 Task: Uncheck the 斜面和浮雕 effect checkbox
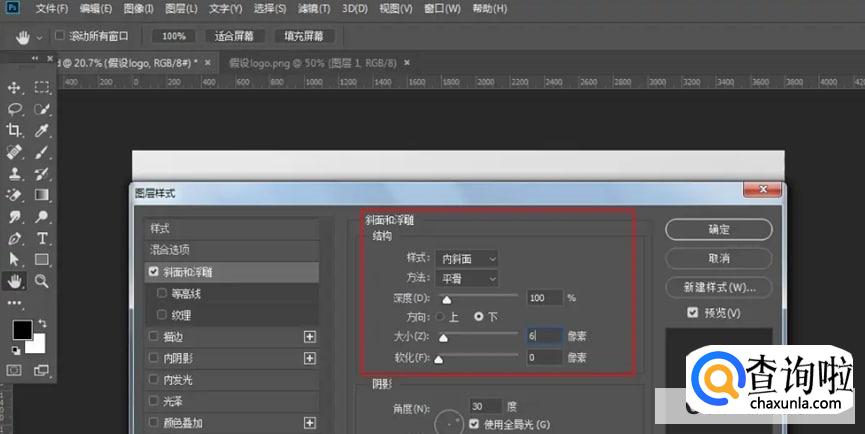click(153, 271)
